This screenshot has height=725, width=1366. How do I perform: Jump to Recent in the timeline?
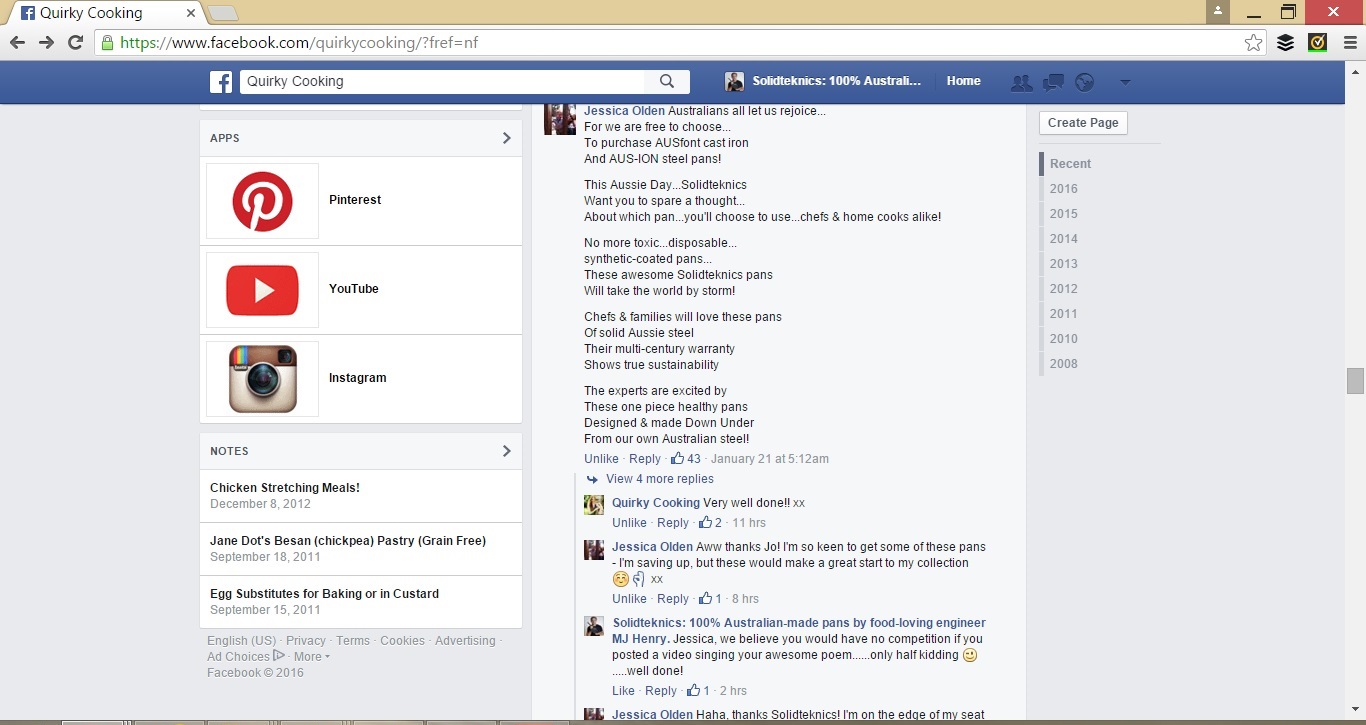[1070, 164]
